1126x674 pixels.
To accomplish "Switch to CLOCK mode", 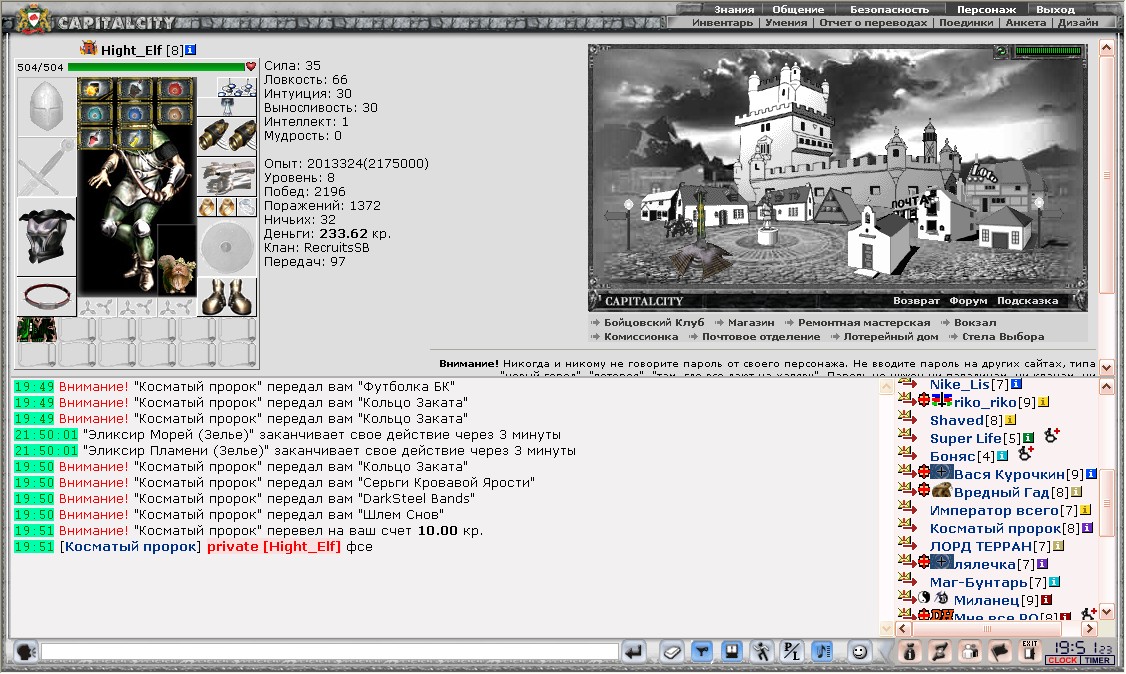I will pyautogui.click(x=1063, y=660).
